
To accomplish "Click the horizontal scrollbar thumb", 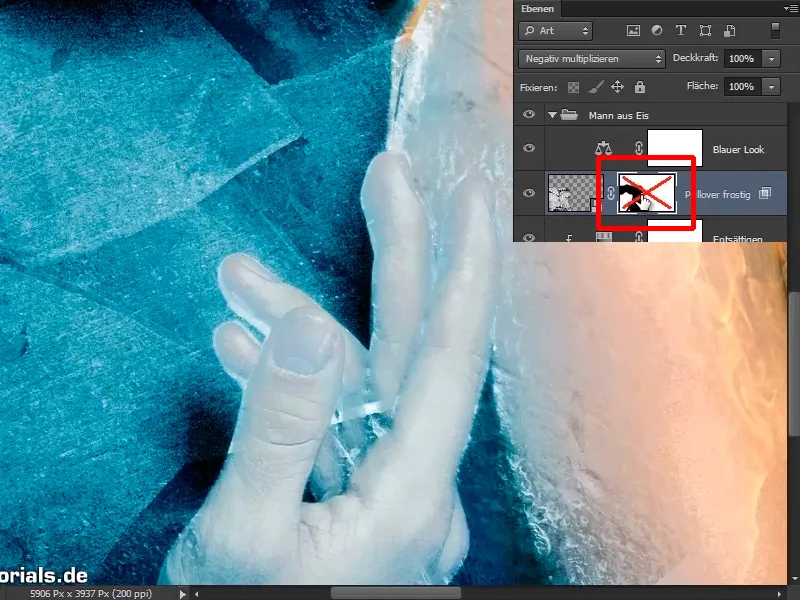I will pyautogui.click(x=395, y=593).
